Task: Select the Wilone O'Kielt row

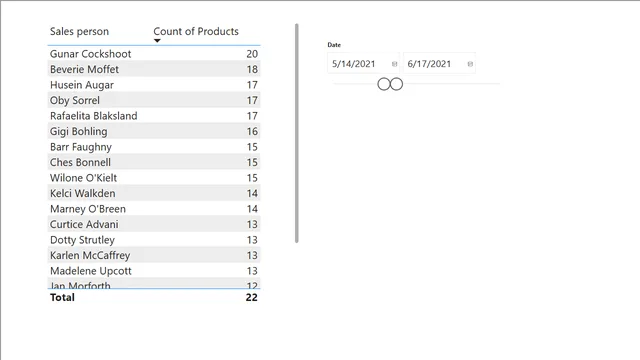Action: point(154,178)
